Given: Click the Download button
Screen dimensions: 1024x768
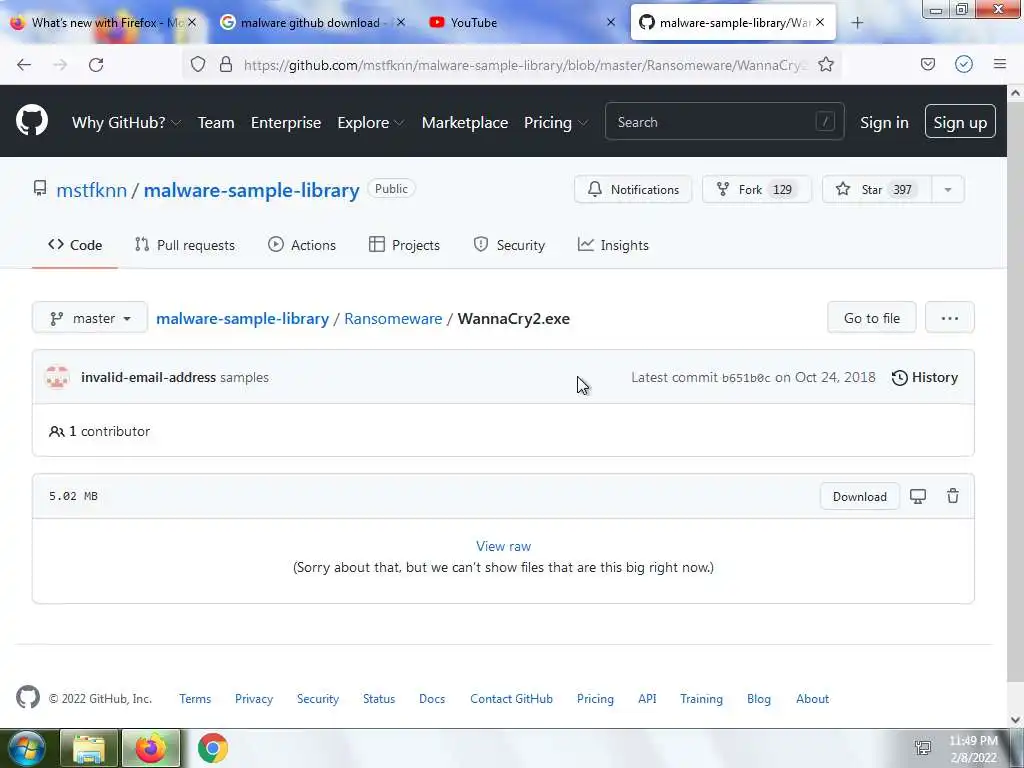Looking at the screenshot, I should [859, 496].
